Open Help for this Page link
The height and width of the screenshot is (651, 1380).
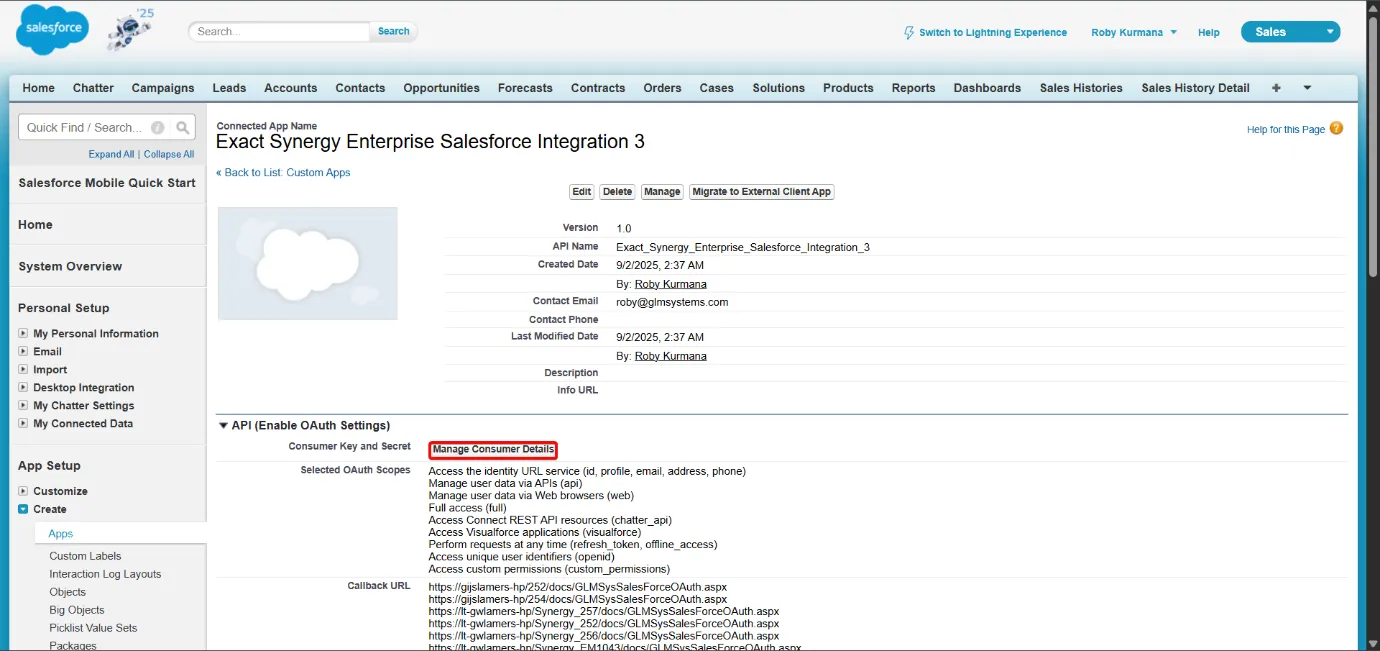click(x=1286, y=129)
